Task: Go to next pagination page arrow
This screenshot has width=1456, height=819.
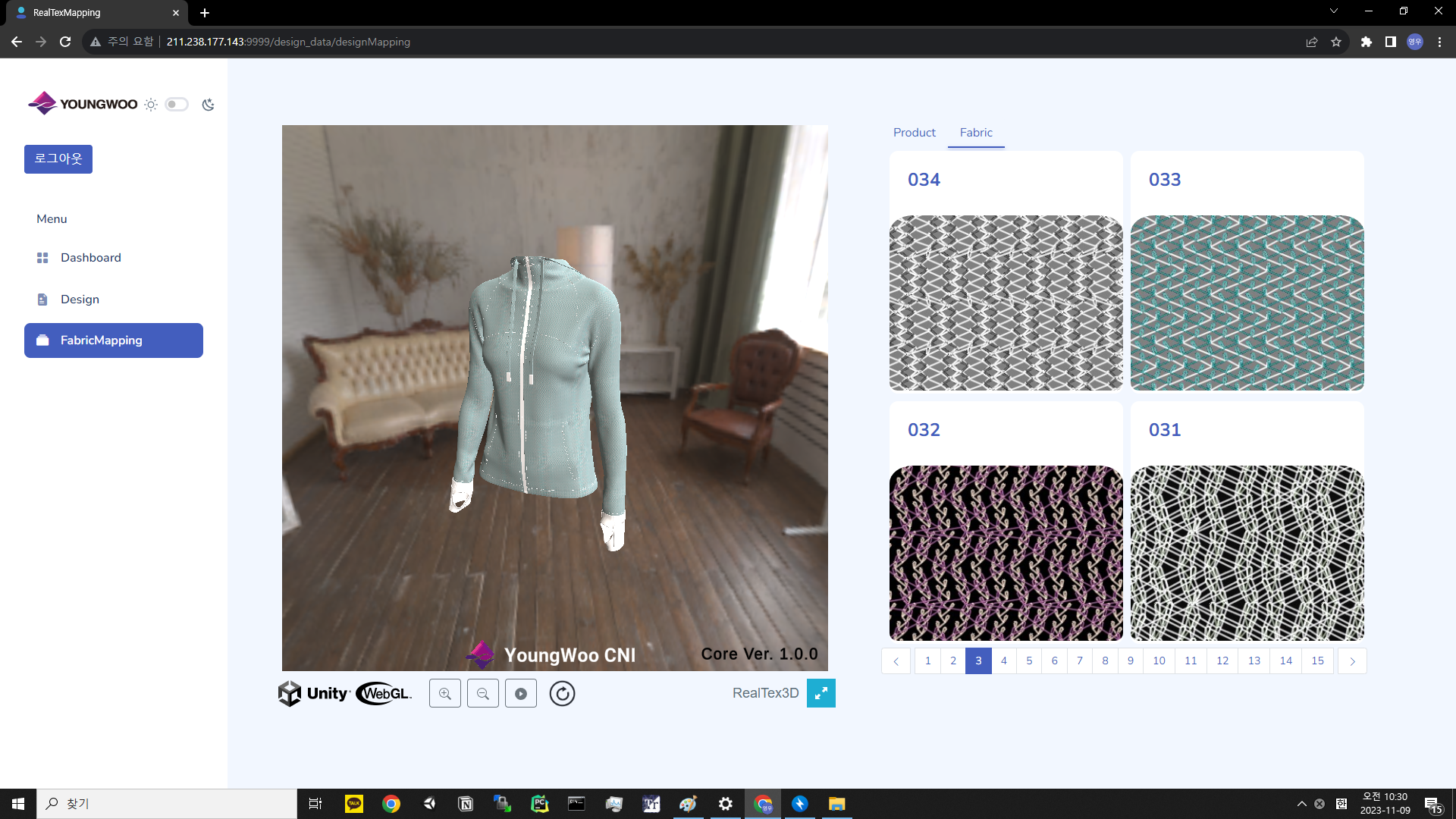Action: point(1351,661)
